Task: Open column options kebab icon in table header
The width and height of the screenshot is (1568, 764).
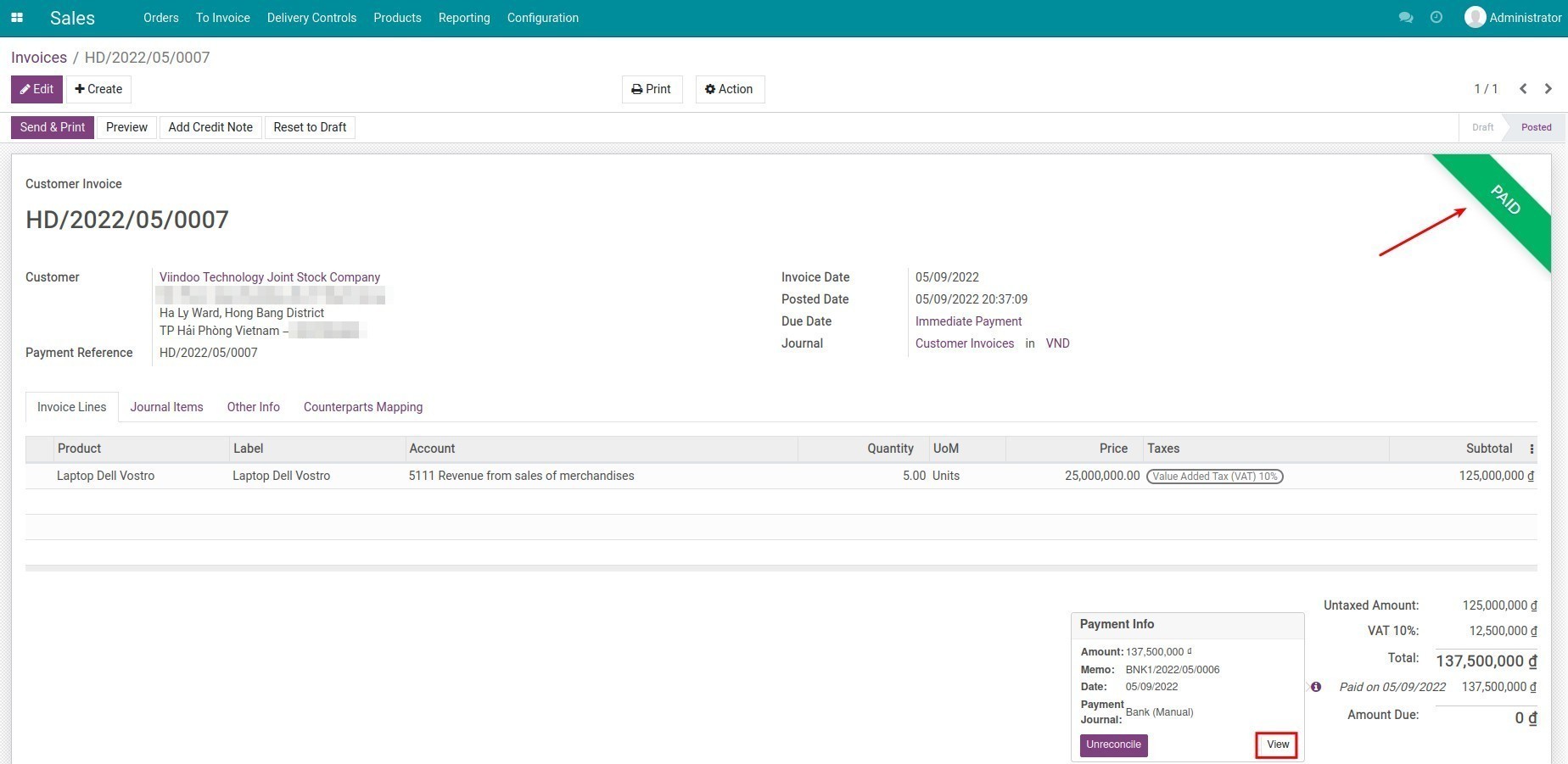Action: pyautogui.click(x=1532, y=449)
